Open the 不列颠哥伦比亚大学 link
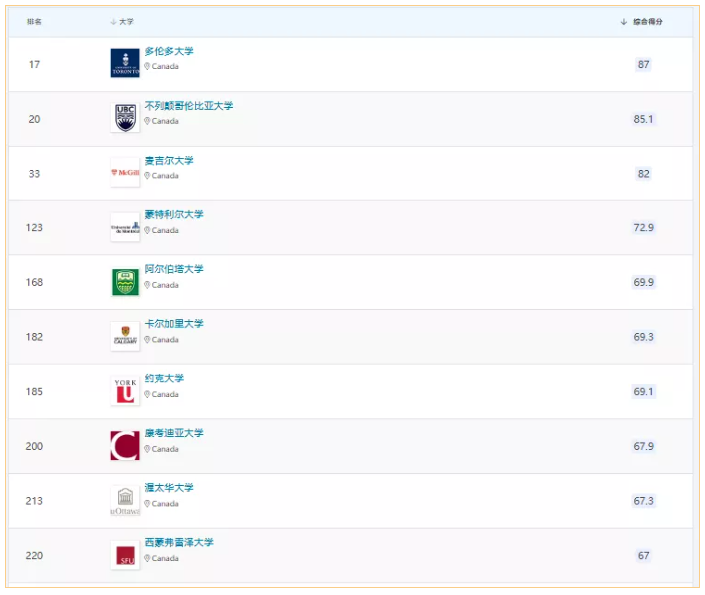705x595 pixels. coord(189,106)
